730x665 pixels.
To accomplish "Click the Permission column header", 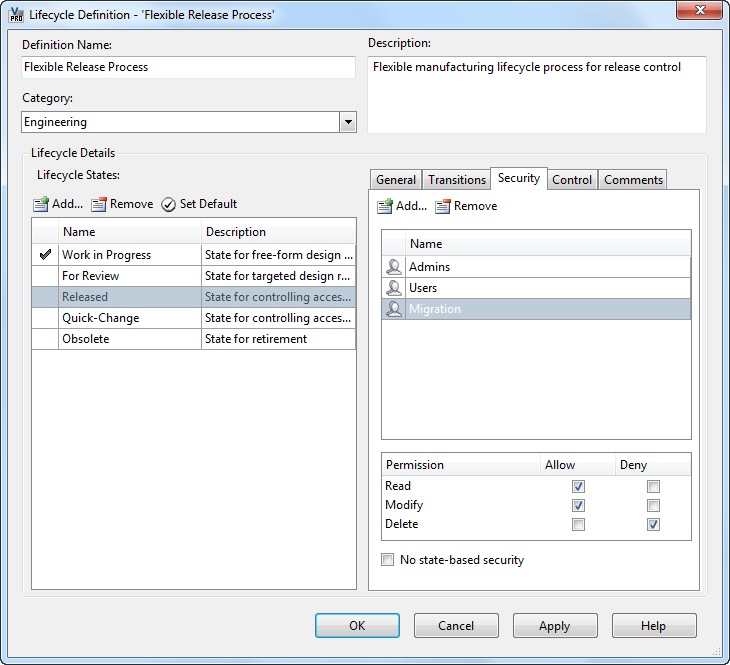I will pyautogui.click(x=461, y=465).
